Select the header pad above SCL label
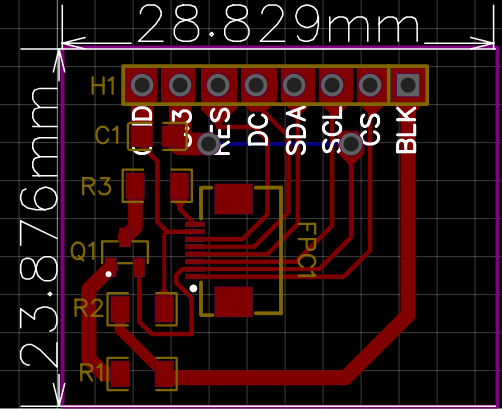502x409 pixels. [x=332, y=85]
